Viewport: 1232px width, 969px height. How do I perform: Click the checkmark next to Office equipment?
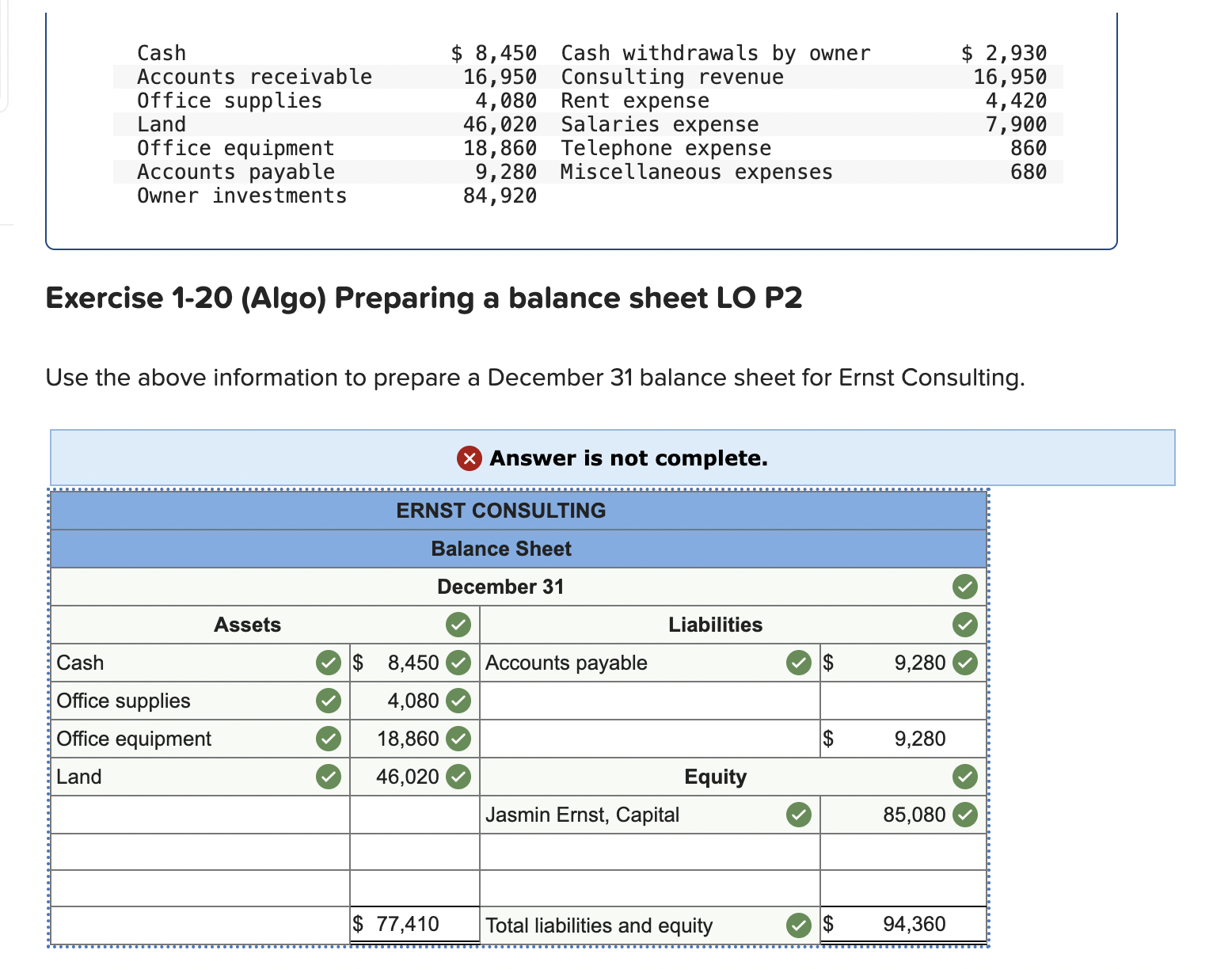[329, 739]
